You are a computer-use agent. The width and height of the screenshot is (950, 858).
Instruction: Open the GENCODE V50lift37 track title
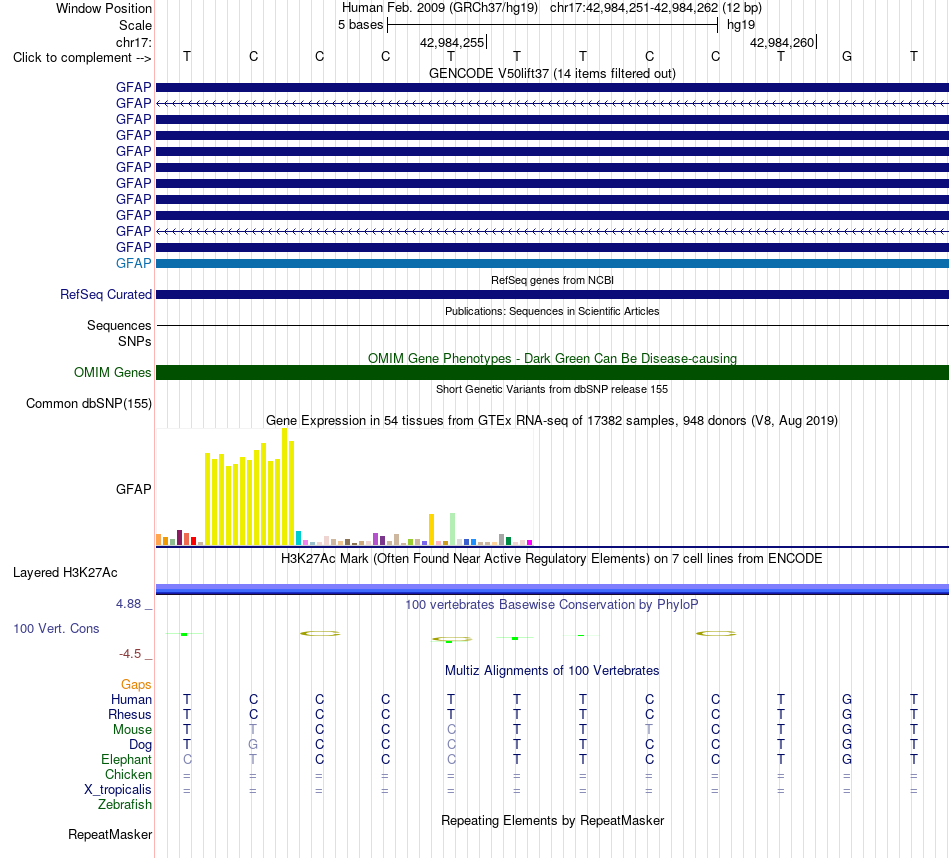(552, 73)
